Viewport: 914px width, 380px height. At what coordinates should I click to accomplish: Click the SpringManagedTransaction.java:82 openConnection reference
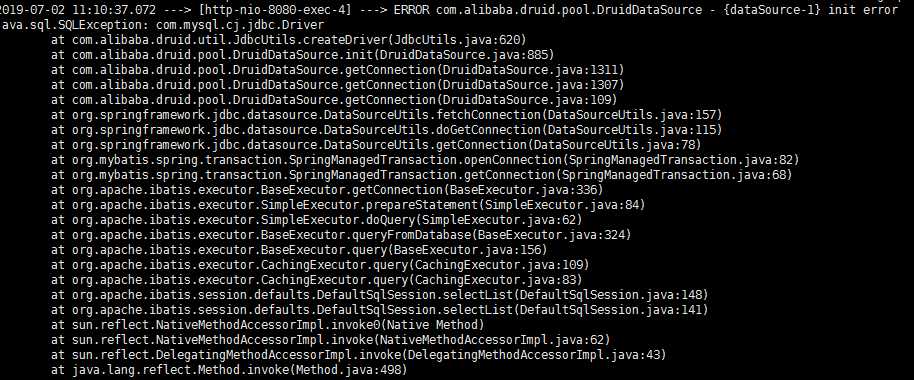681,160
